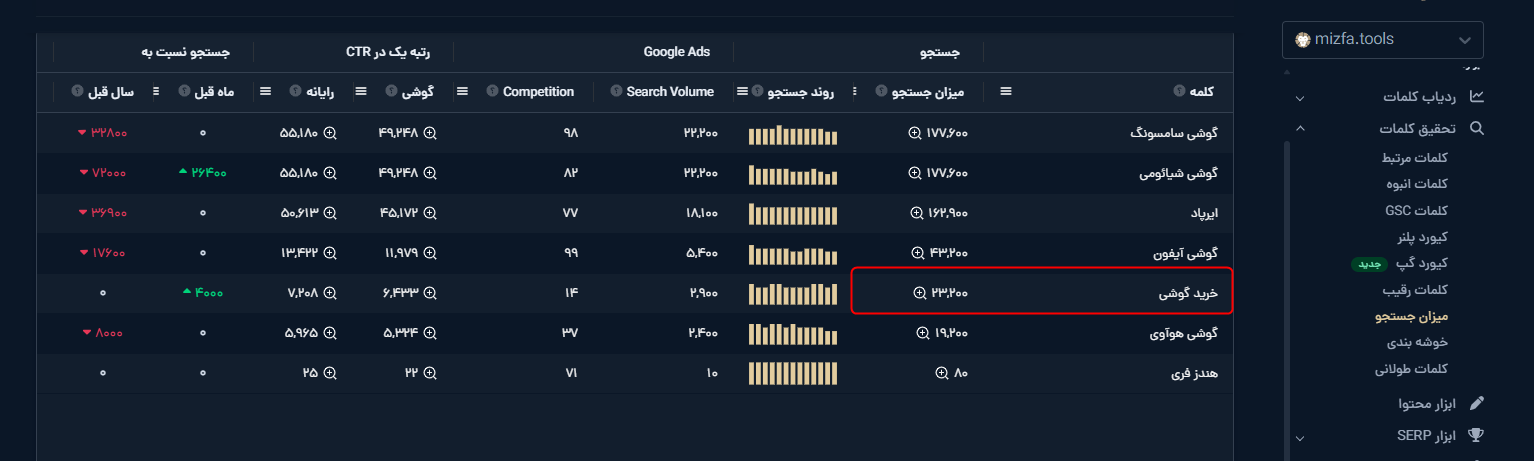Click chart icon beside ردیاب کلمات
This screenshot has width=1534, height=461.
pyautogui.click(x=1476, y=97)
